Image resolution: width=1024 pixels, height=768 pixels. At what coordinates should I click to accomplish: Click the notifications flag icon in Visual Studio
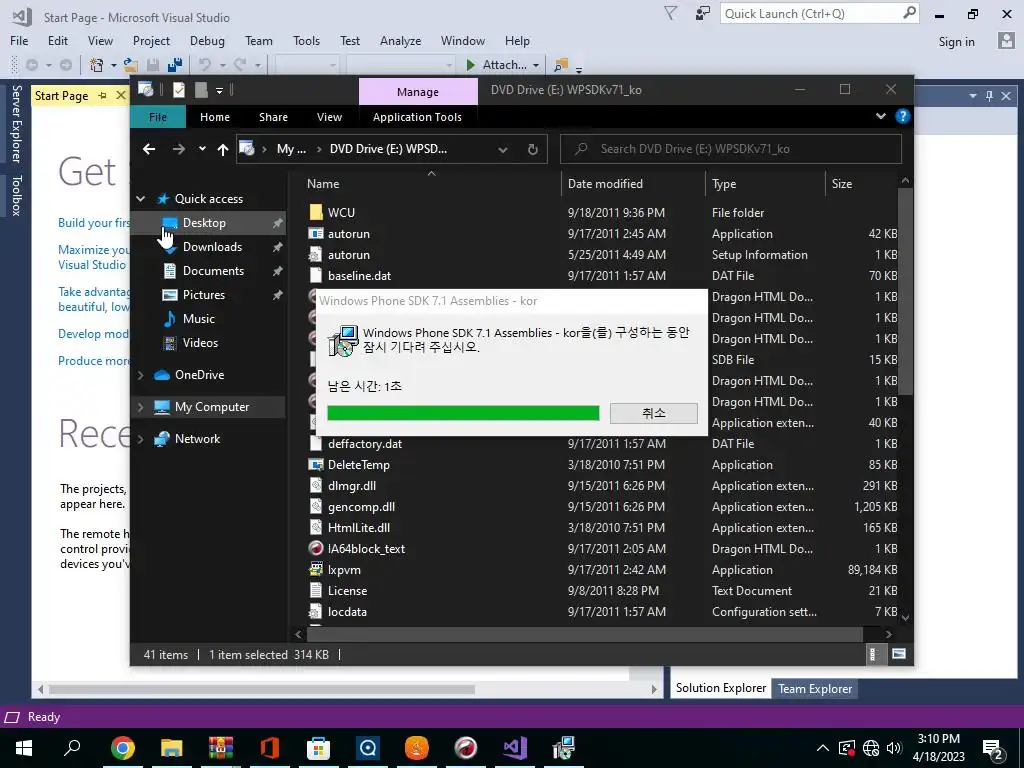[x=670, y=13]
